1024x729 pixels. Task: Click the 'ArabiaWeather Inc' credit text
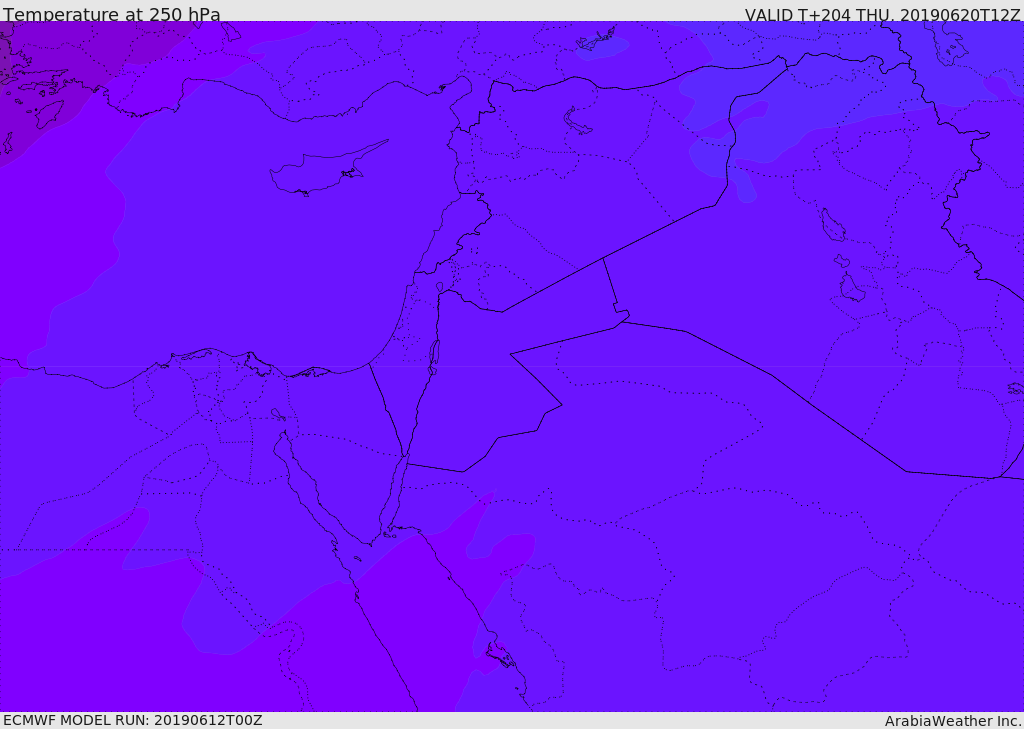pos(952,721)
